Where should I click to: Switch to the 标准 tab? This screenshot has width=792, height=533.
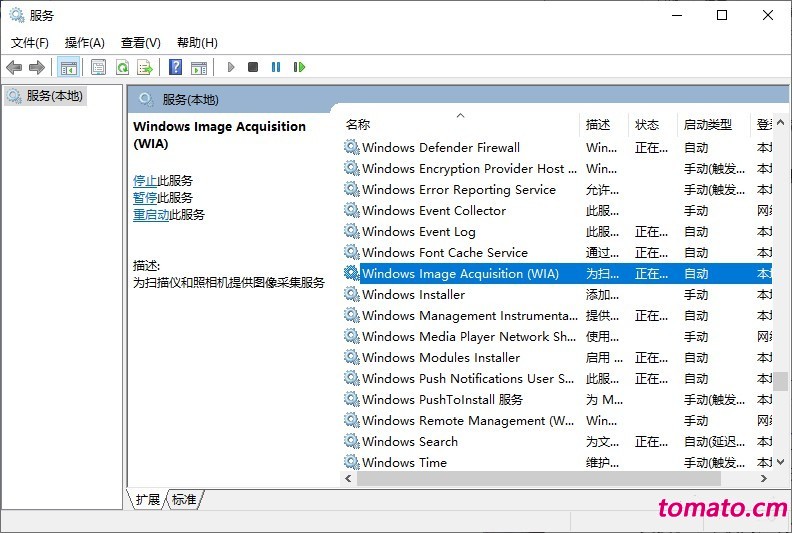tap(184, 500)
